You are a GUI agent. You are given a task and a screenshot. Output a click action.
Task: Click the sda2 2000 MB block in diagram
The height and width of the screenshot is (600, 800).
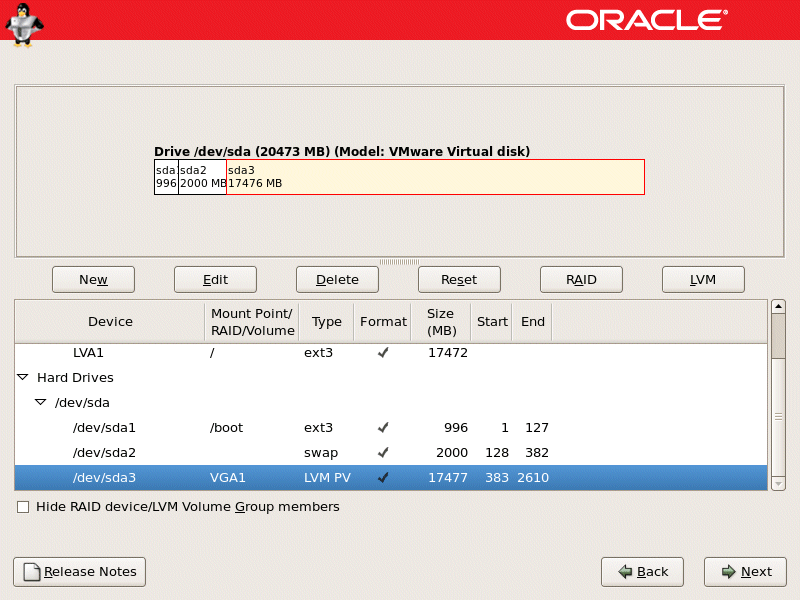click(203, 177)
